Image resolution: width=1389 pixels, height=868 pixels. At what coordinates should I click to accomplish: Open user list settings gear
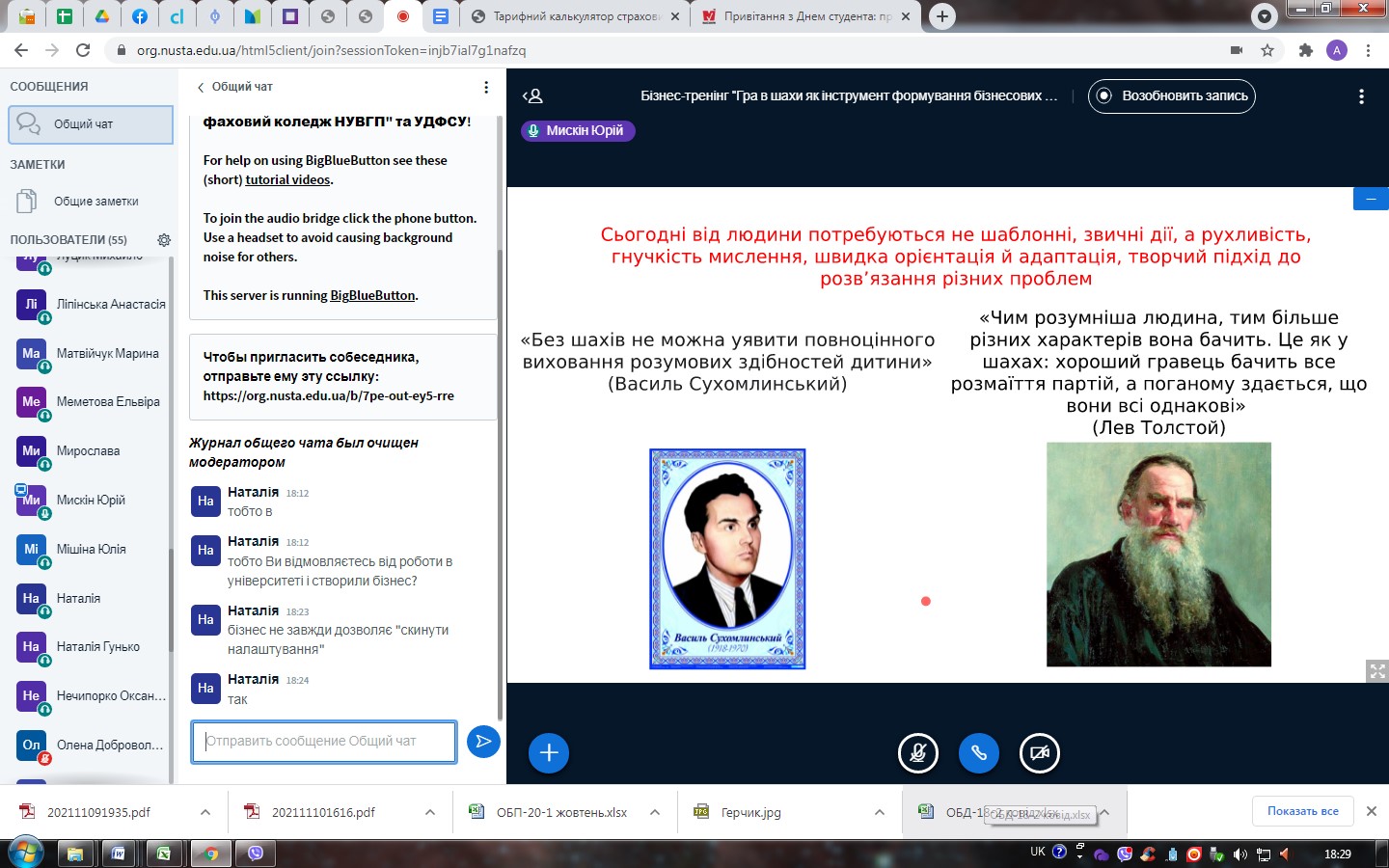point(164,239)
